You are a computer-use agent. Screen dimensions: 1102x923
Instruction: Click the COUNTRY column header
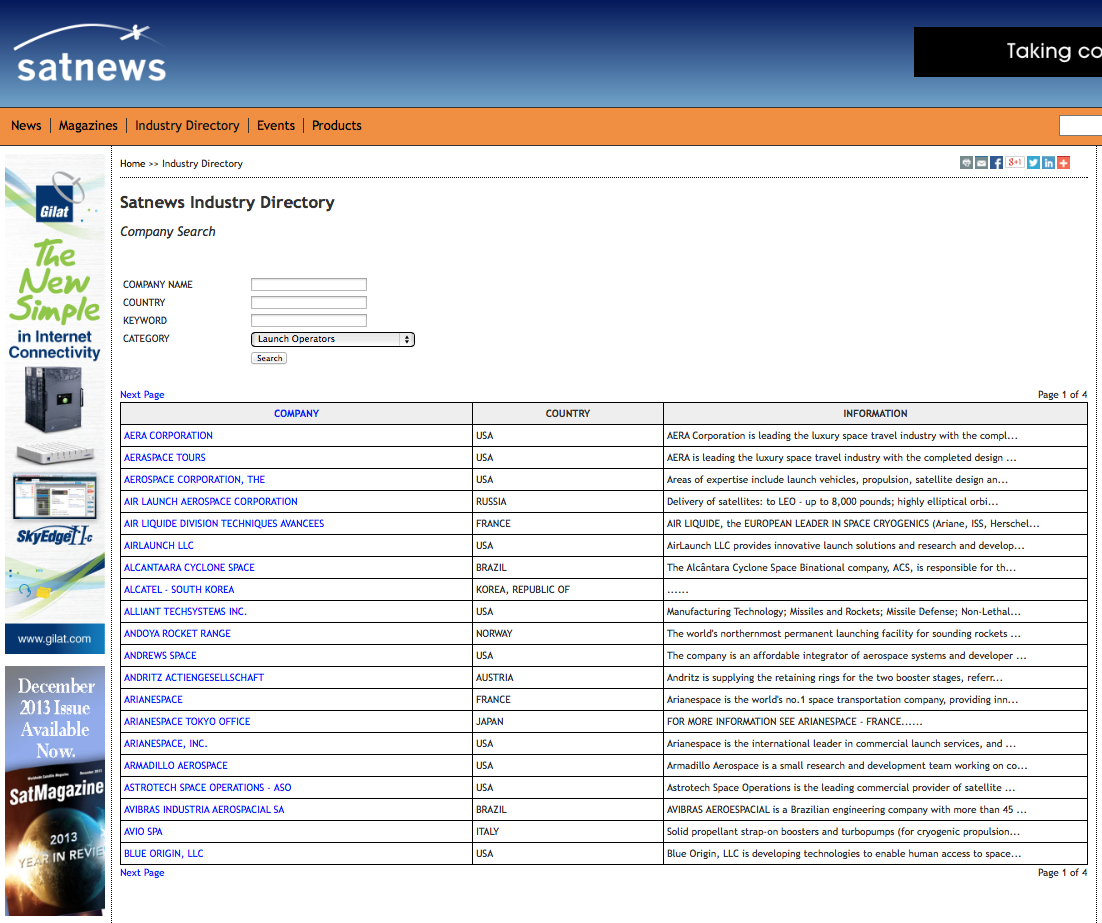[x=568, y=414]
